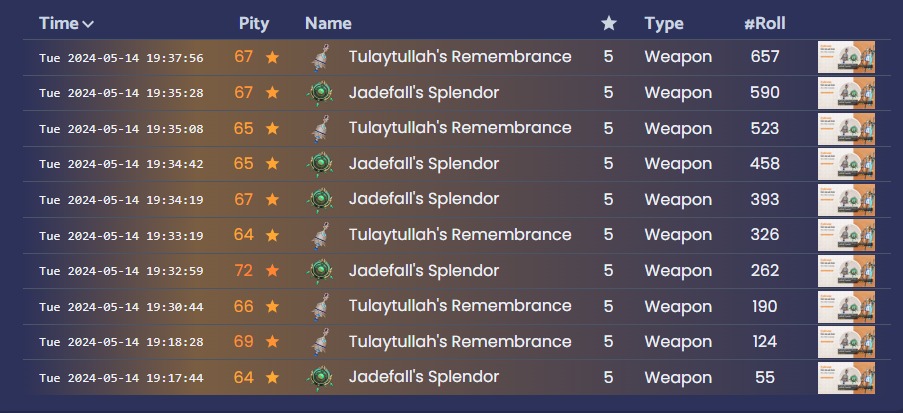
Task: Click Jadefall's Splendor icon in roll 458 row
Action: click(x=320, y=164)
